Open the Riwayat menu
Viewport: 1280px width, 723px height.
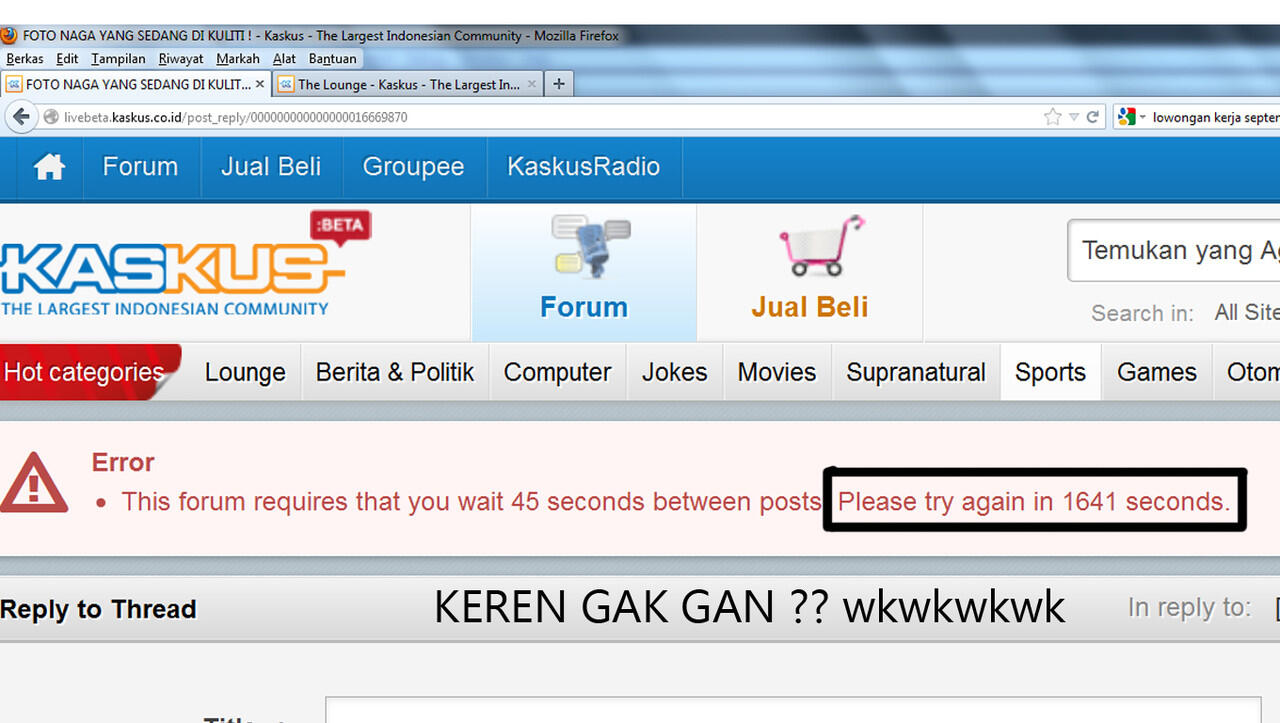(x=180, y=59)
